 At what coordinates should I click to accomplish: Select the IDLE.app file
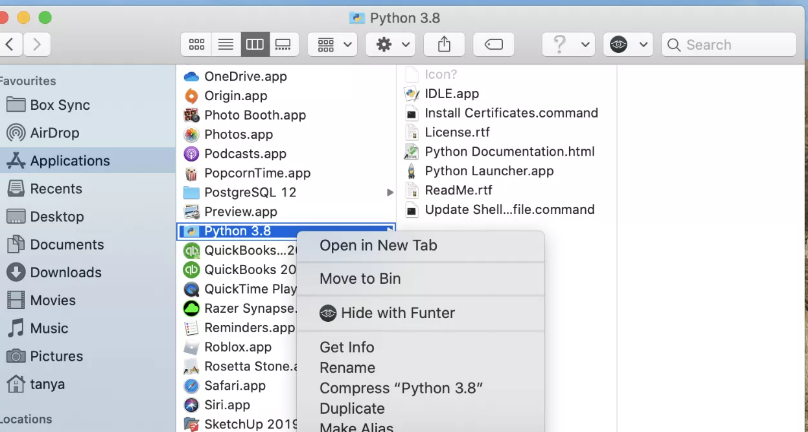click(442, 93)
